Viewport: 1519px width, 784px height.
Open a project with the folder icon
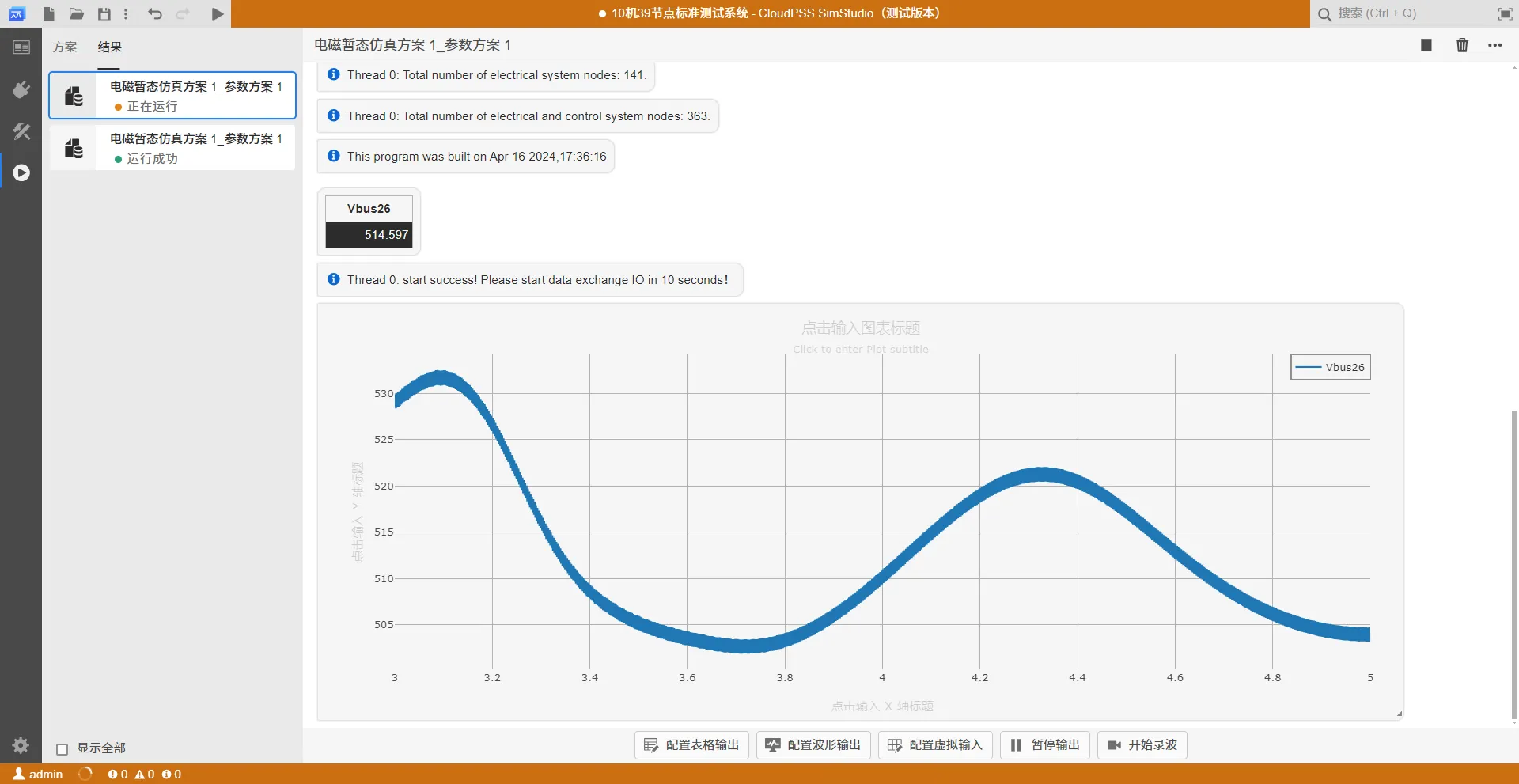76,13
